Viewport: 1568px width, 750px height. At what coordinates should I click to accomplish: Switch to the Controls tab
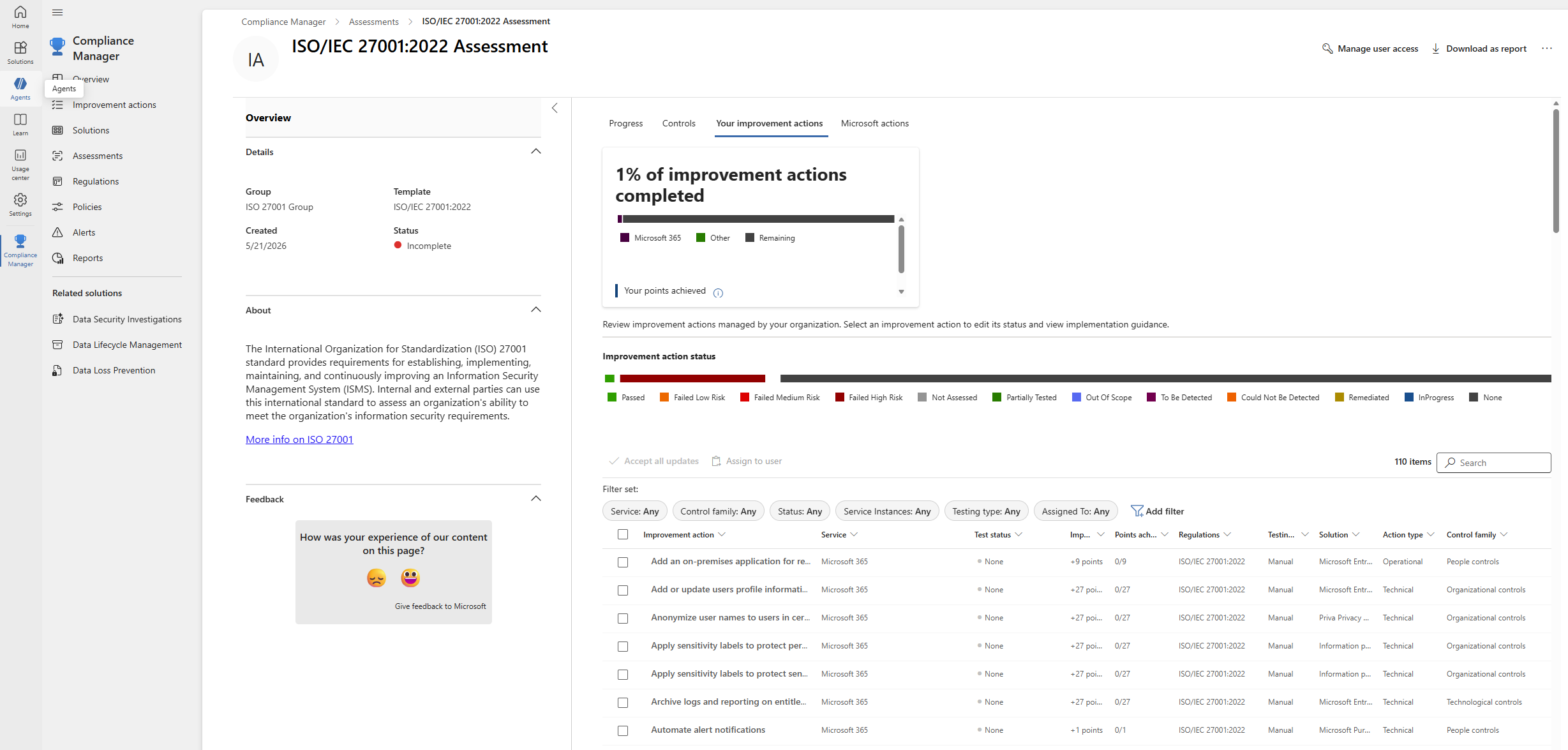coord(678,123)
